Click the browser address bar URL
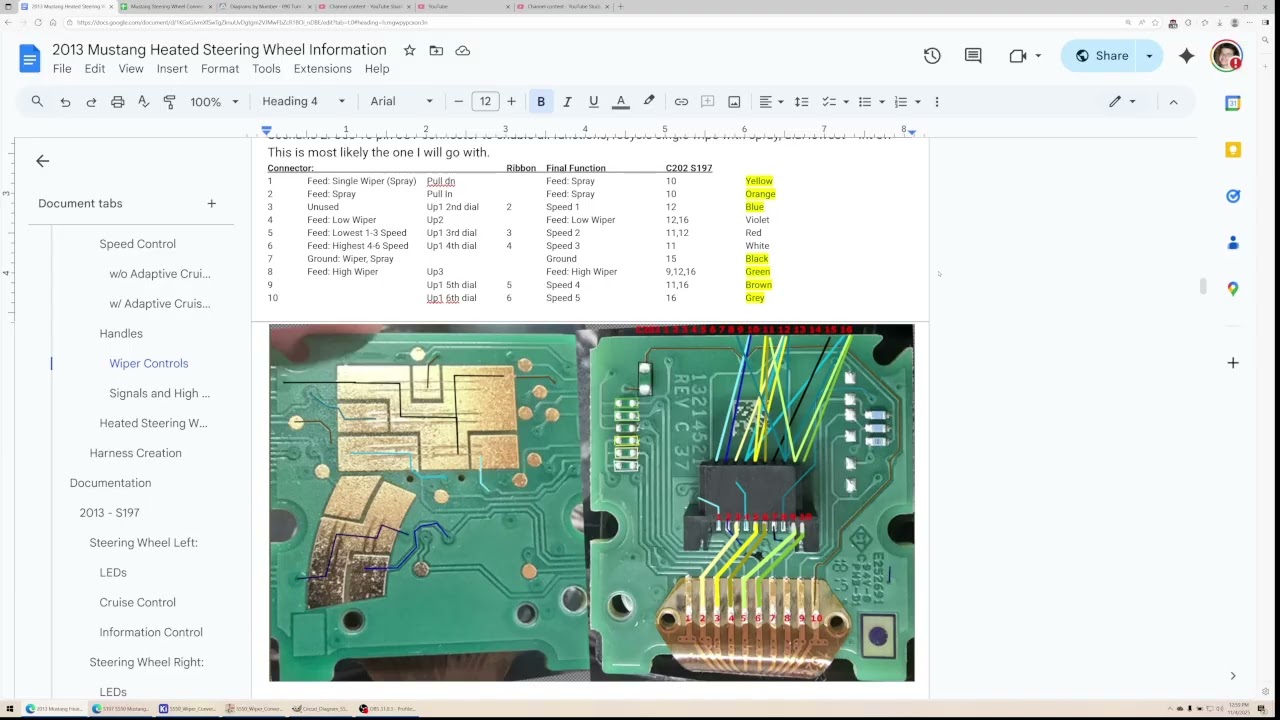The width and height of the screenshot is (1280, 720). point(252,22)
